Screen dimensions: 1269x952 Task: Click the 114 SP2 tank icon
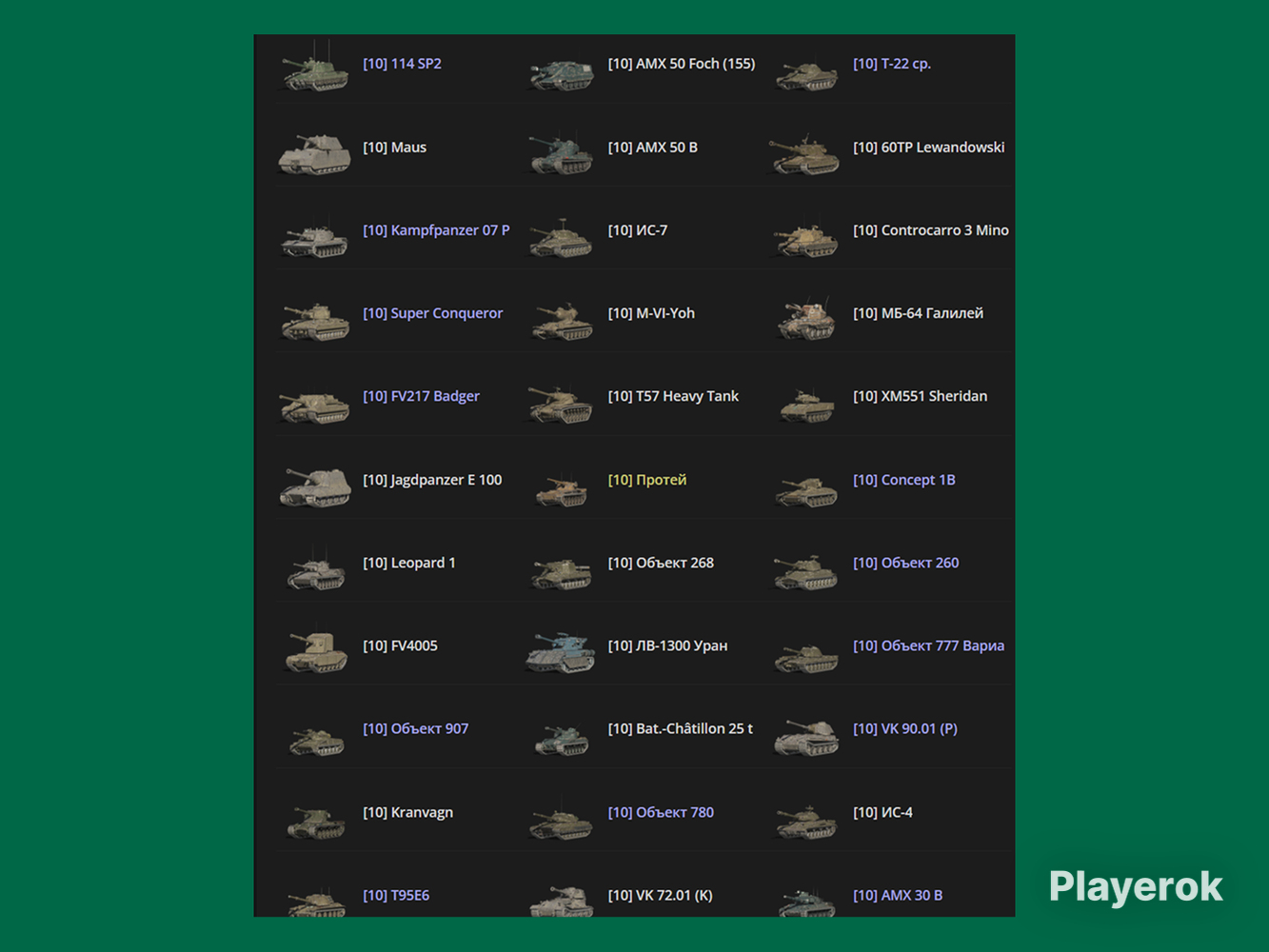[x=315, y=68]
